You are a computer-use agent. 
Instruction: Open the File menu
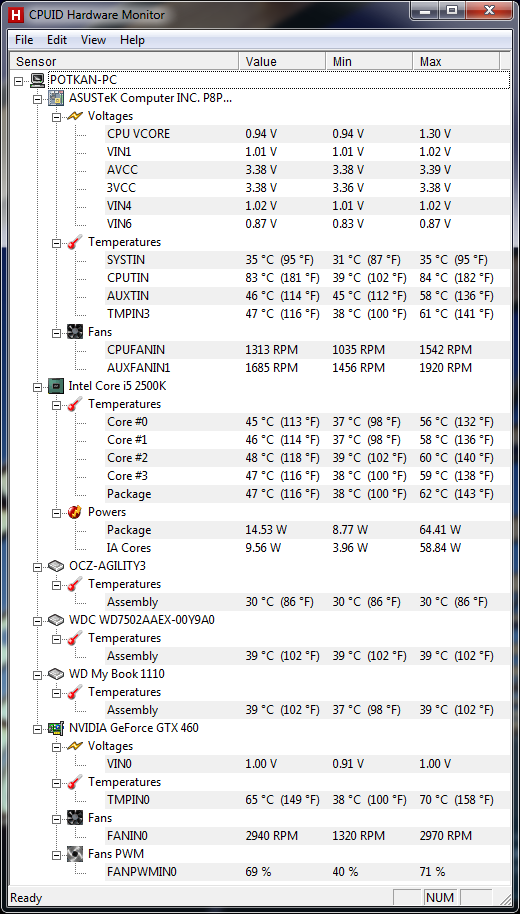24,40
